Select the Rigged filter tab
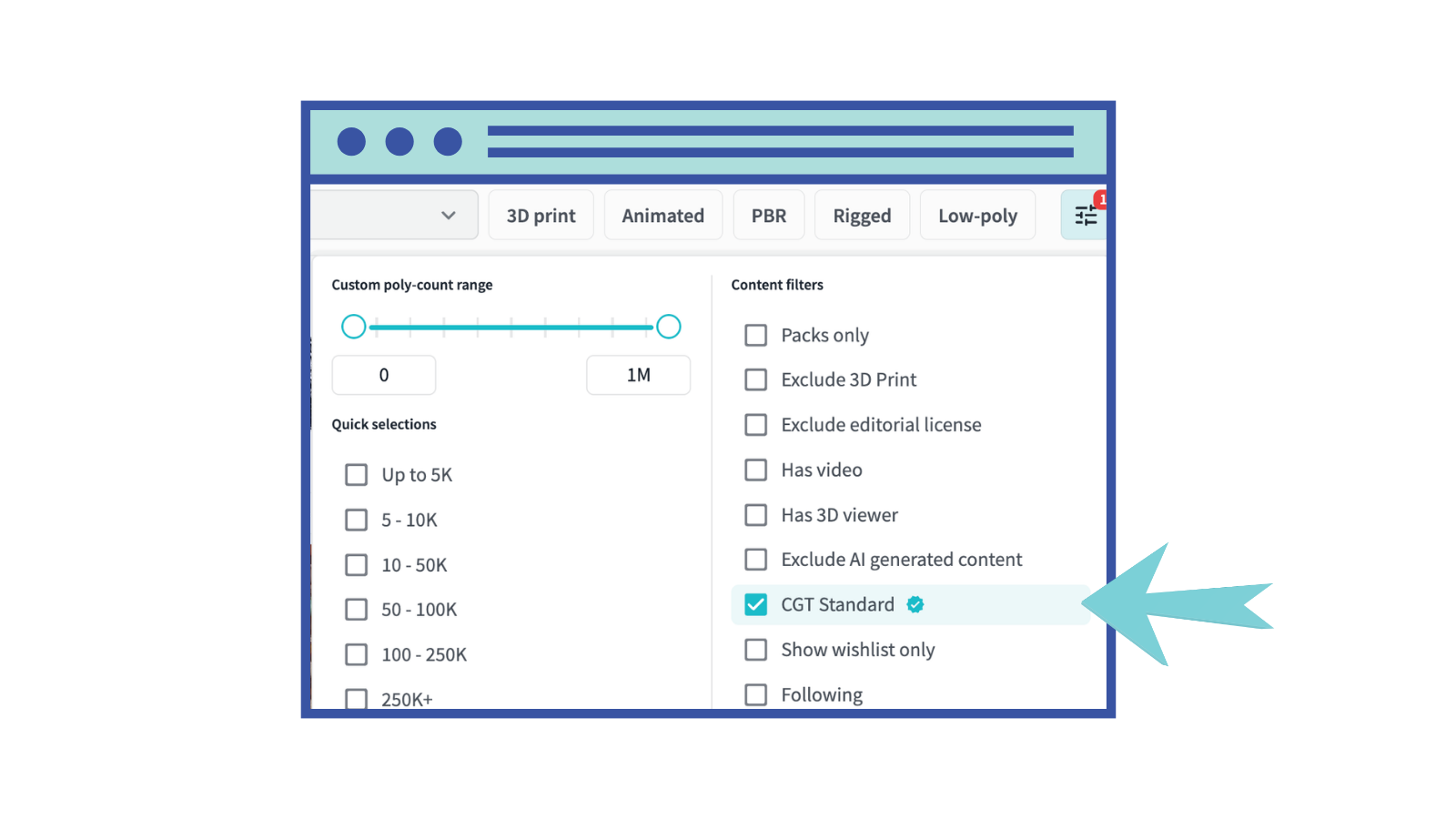 coord(862,216)
